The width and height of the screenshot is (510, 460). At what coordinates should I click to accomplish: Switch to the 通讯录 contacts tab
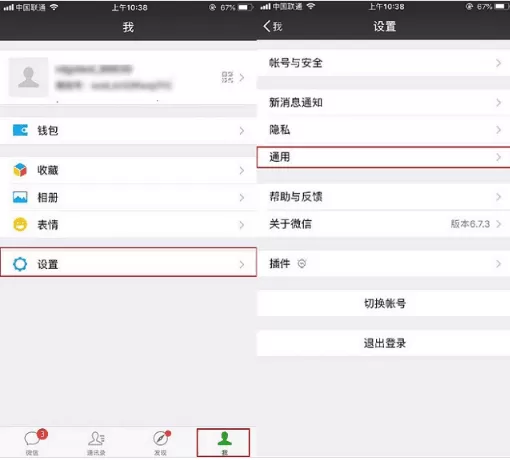96,443
